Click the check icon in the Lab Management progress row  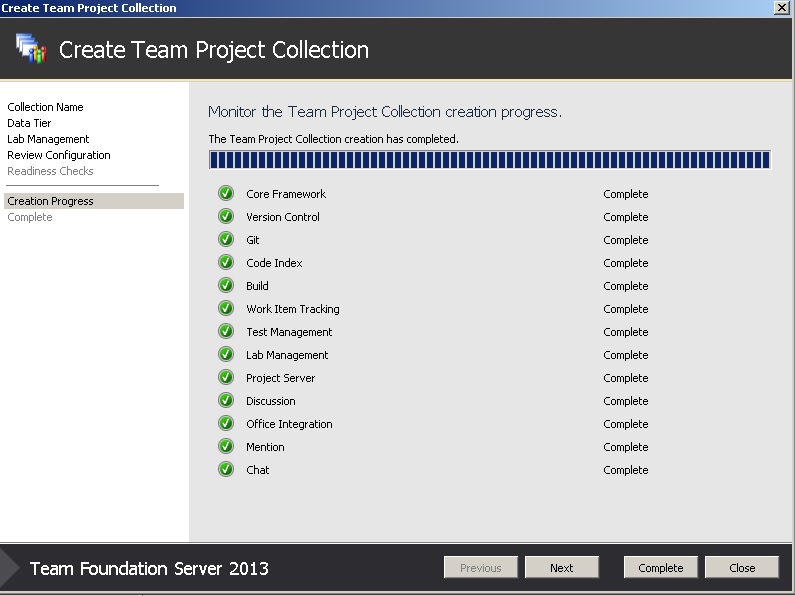point(226,354)
